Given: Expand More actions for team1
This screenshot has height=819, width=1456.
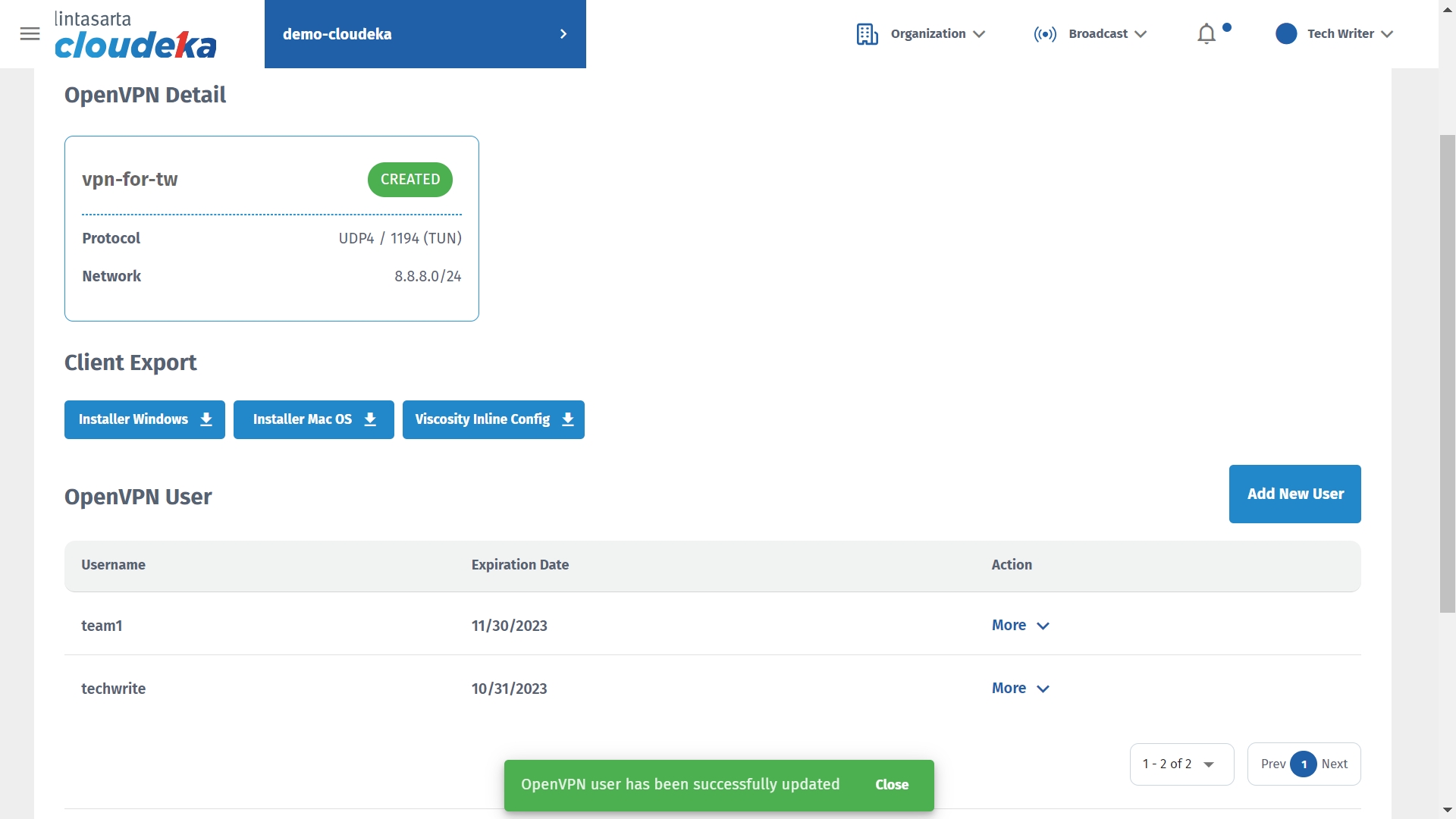Looking at the screenshot, I should [x=1020, y=626].
